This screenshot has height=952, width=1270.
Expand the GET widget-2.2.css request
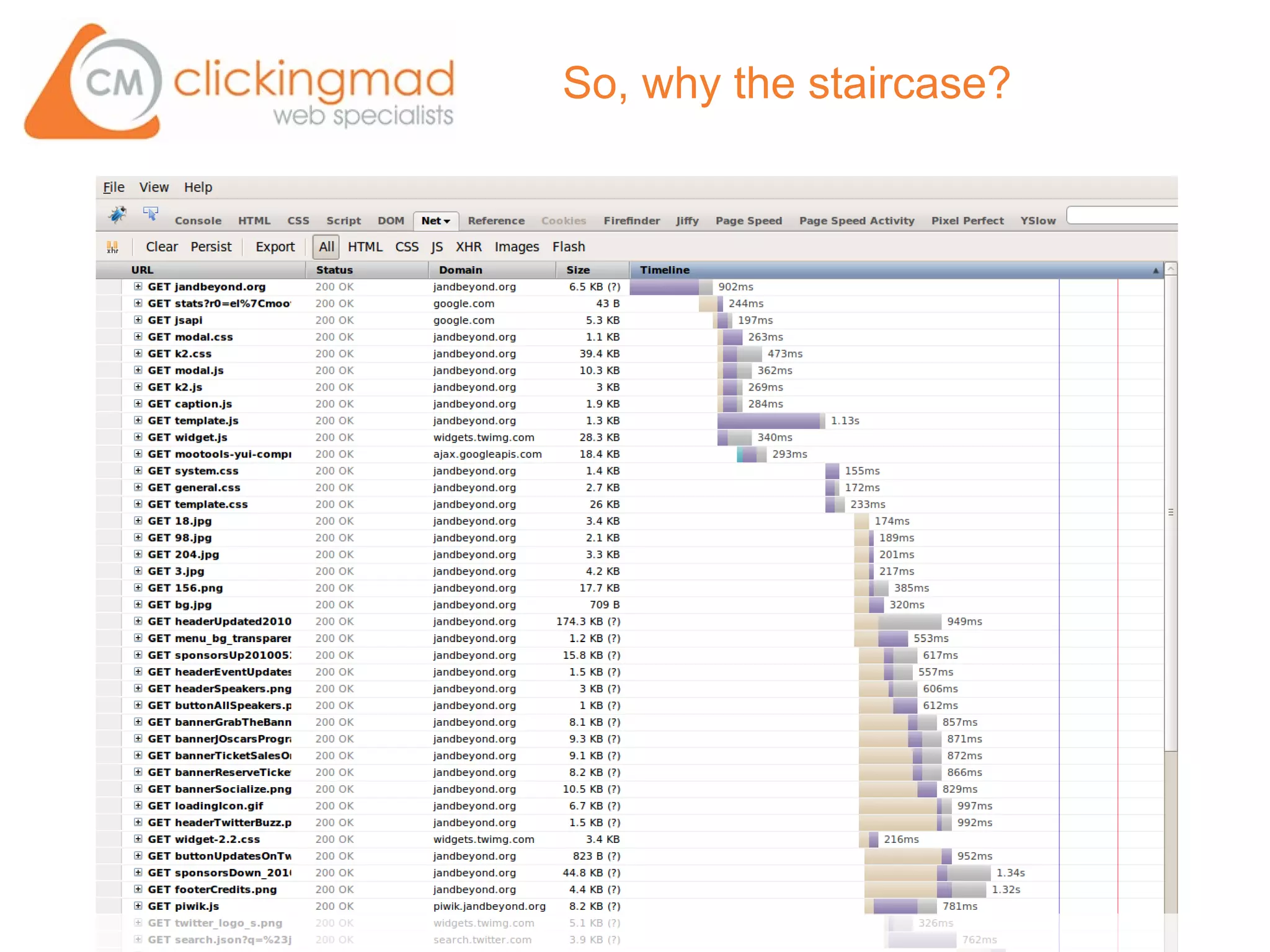(138, 839)
